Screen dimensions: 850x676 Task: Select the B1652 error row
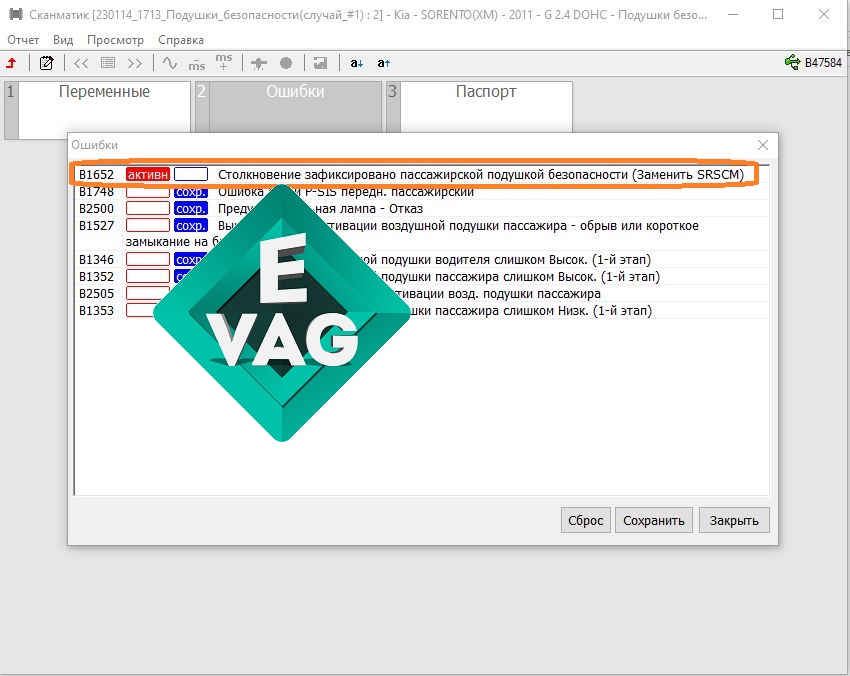point(421,175)
